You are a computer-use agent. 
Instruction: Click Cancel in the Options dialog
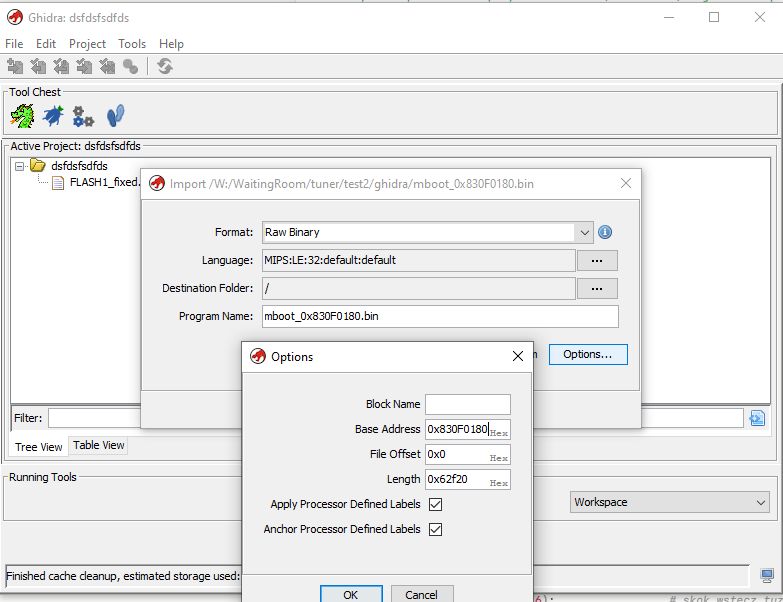(x=422, y=594)
